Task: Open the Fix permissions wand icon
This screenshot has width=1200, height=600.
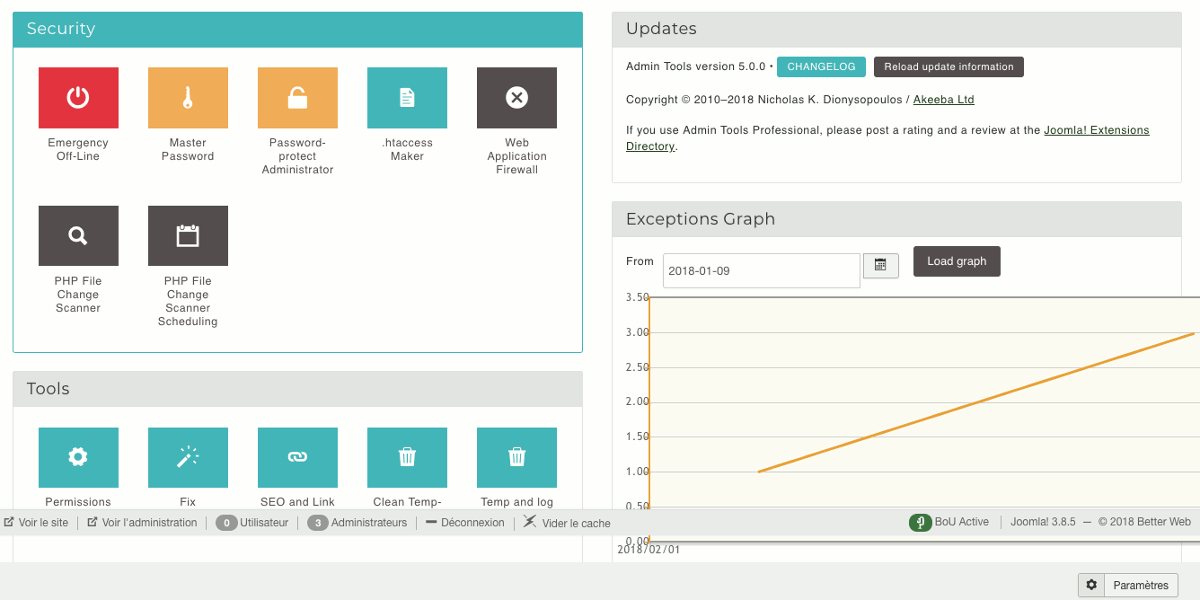Action: 188,458
